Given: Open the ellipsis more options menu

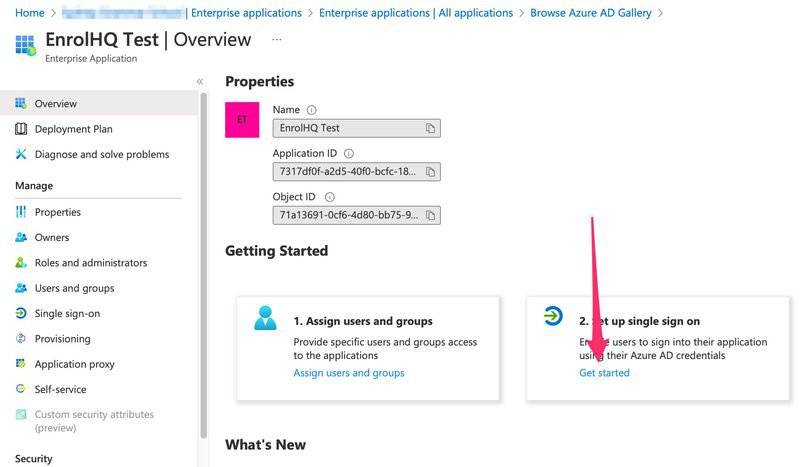Looking at the screenshot, I should click(277, 39).
